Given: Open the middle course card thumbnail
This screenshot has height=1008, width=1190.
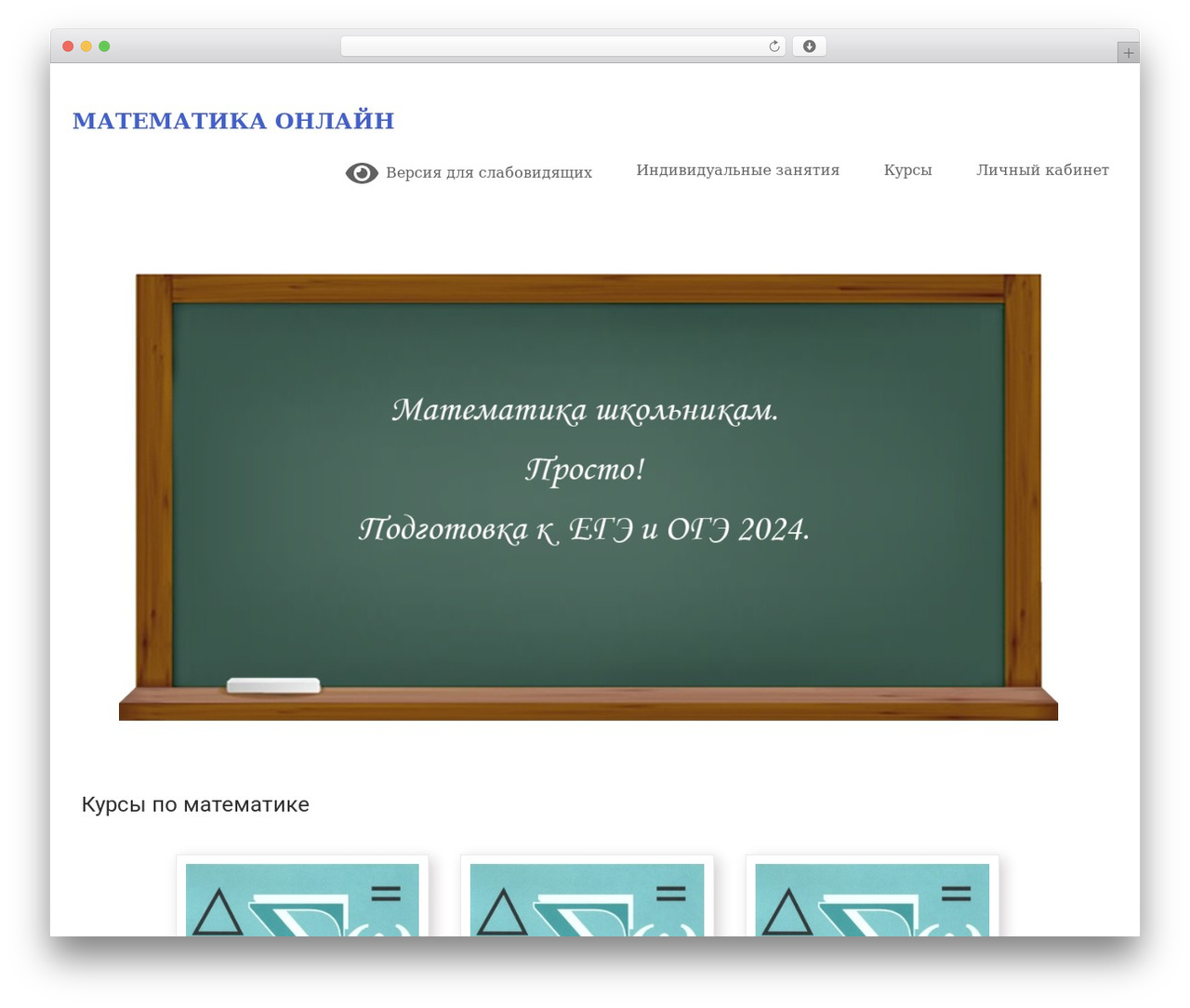Looking at the screenshot, I should [587, 899].
